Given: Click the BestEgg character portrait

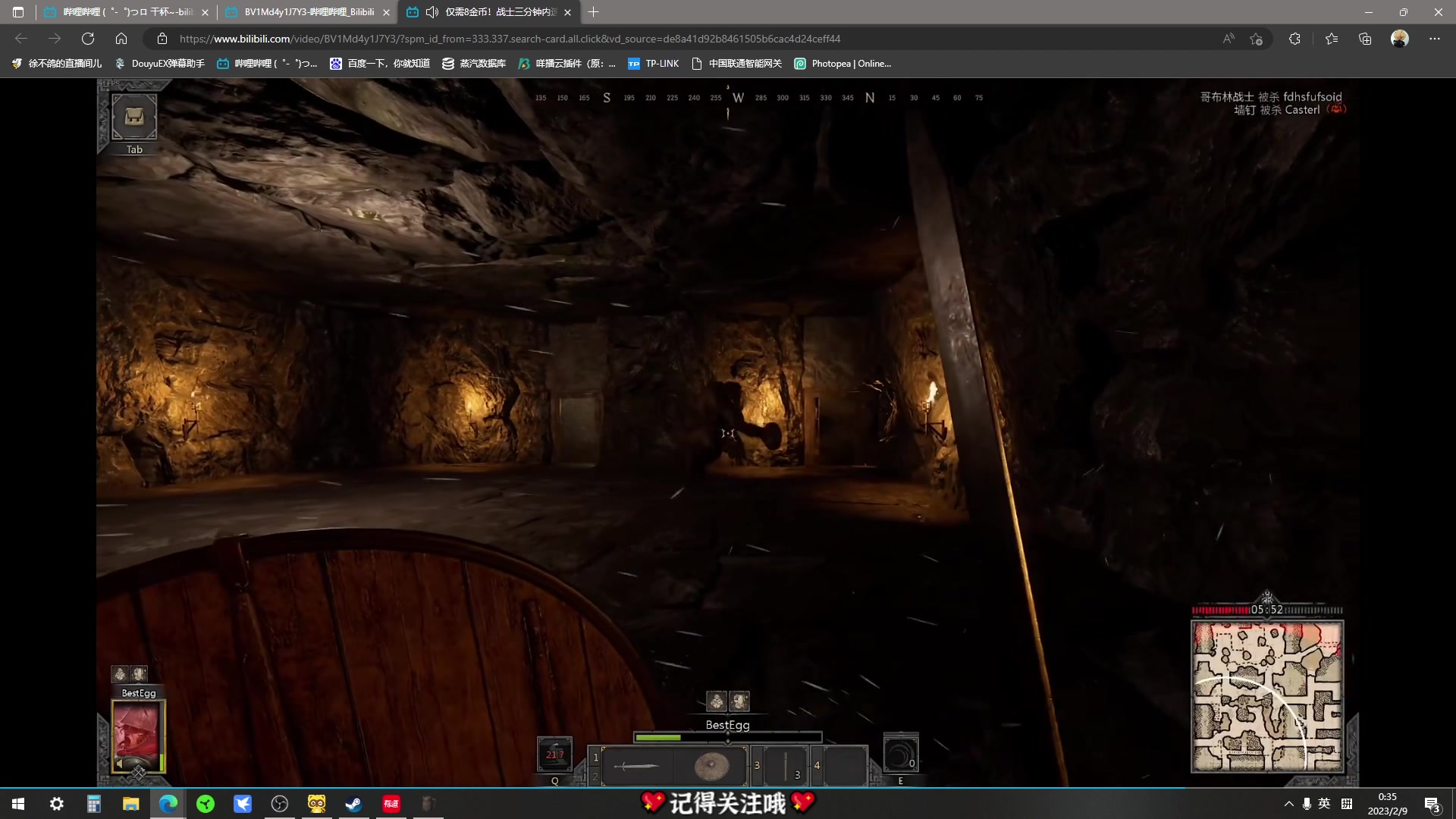Looking at the screenshot, I should tap(137, 736).
